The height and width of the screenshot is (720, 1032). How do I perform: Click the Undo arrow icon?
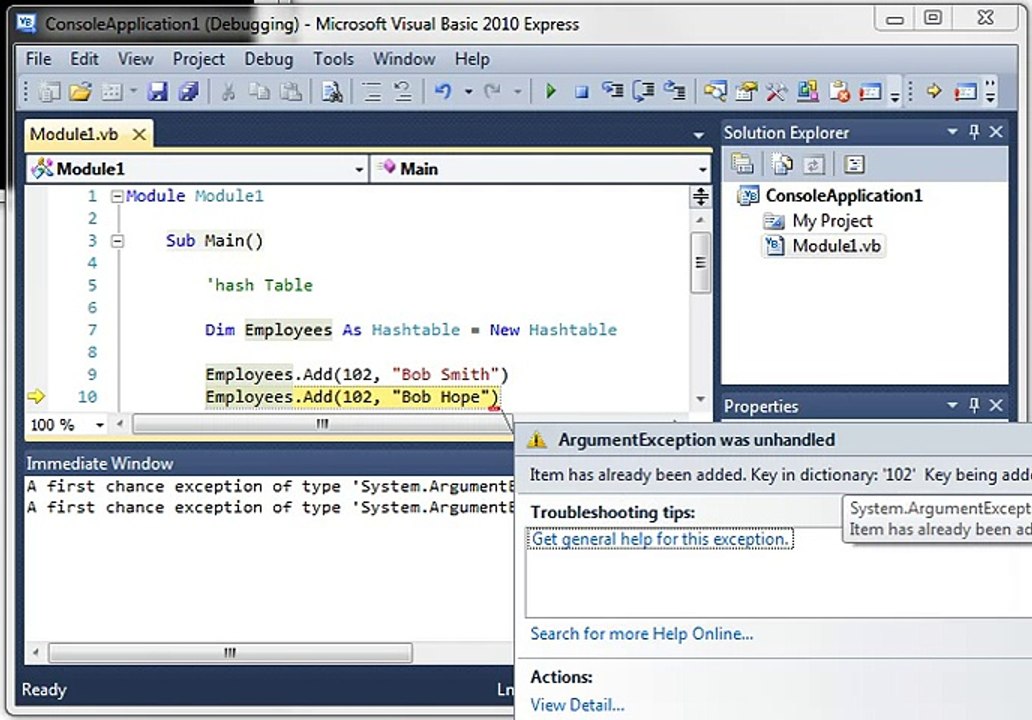[x=443, y=91]
